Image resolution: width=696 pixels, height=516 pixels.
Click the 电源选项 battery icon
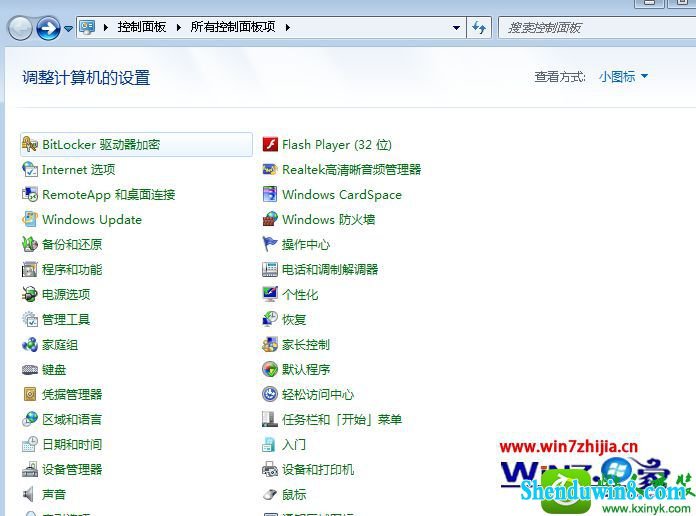tap(30, 294)
